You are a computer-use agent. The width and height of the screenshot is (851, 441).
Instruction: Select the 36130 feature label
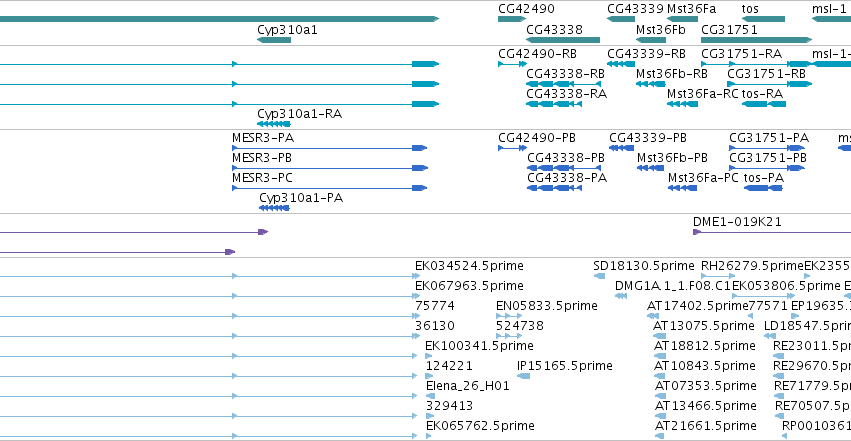(x=435, y=326)
